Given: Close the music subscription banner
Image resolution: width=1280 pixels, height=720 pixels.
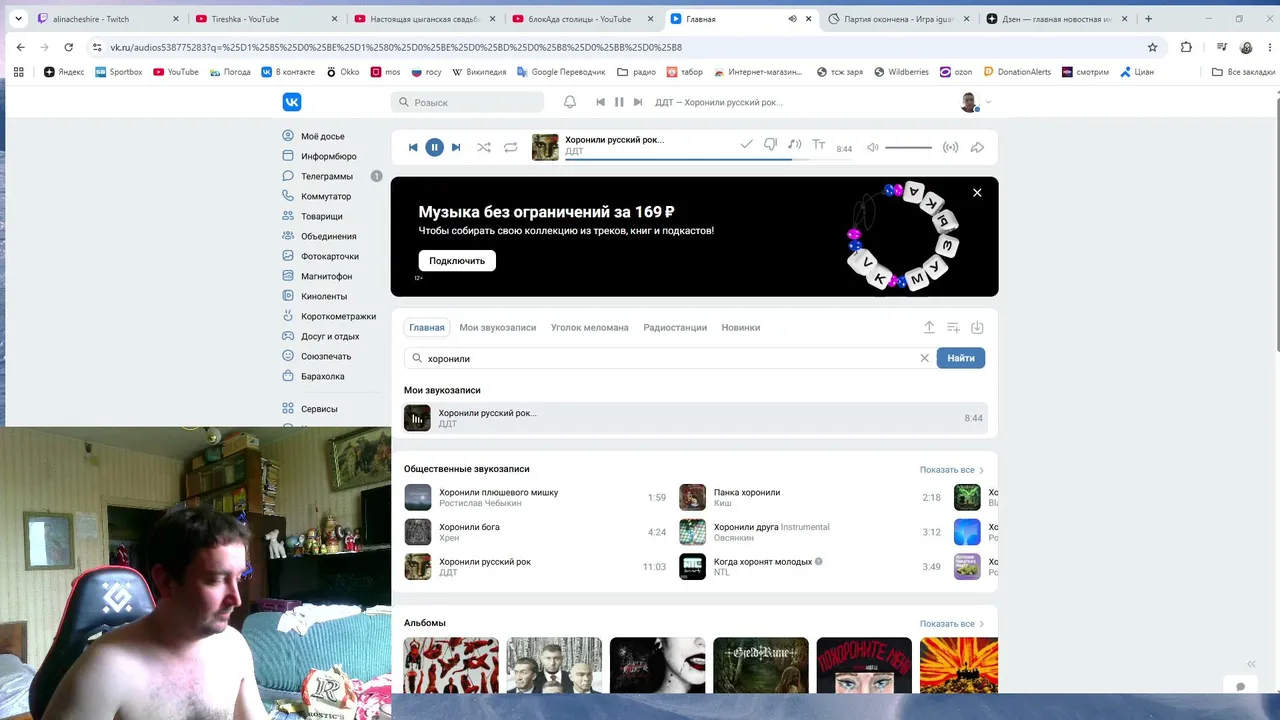Looking at the screenshot, I should tap(977, 193).
